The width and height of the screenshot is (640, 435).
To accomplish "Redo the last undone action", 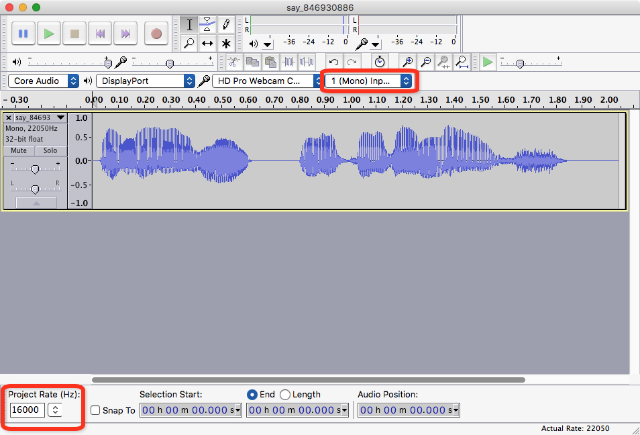I will (351, 62).
